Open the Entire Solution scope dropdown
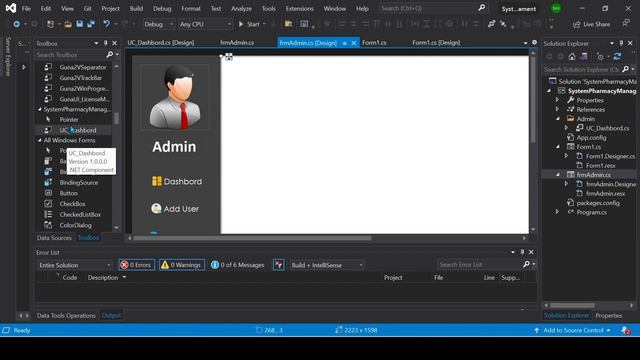The height and width of the screenshot is (360, 640). coord(74,265)
